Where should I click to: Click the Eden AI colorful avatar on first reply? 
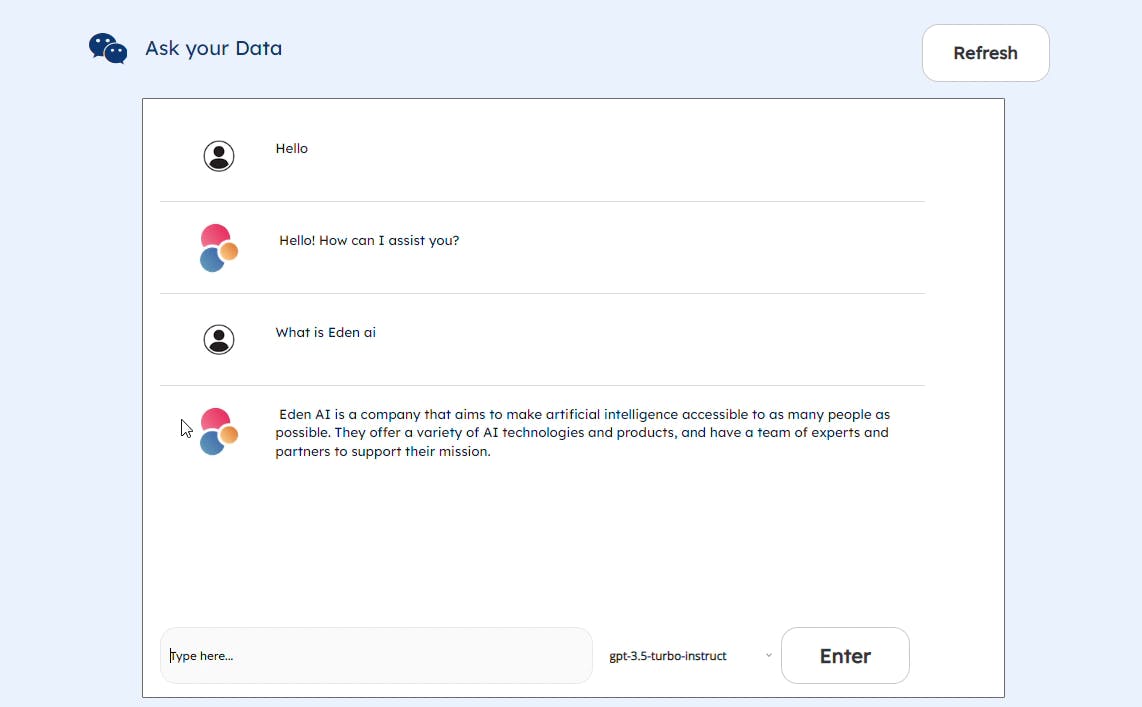coord(217,248)
